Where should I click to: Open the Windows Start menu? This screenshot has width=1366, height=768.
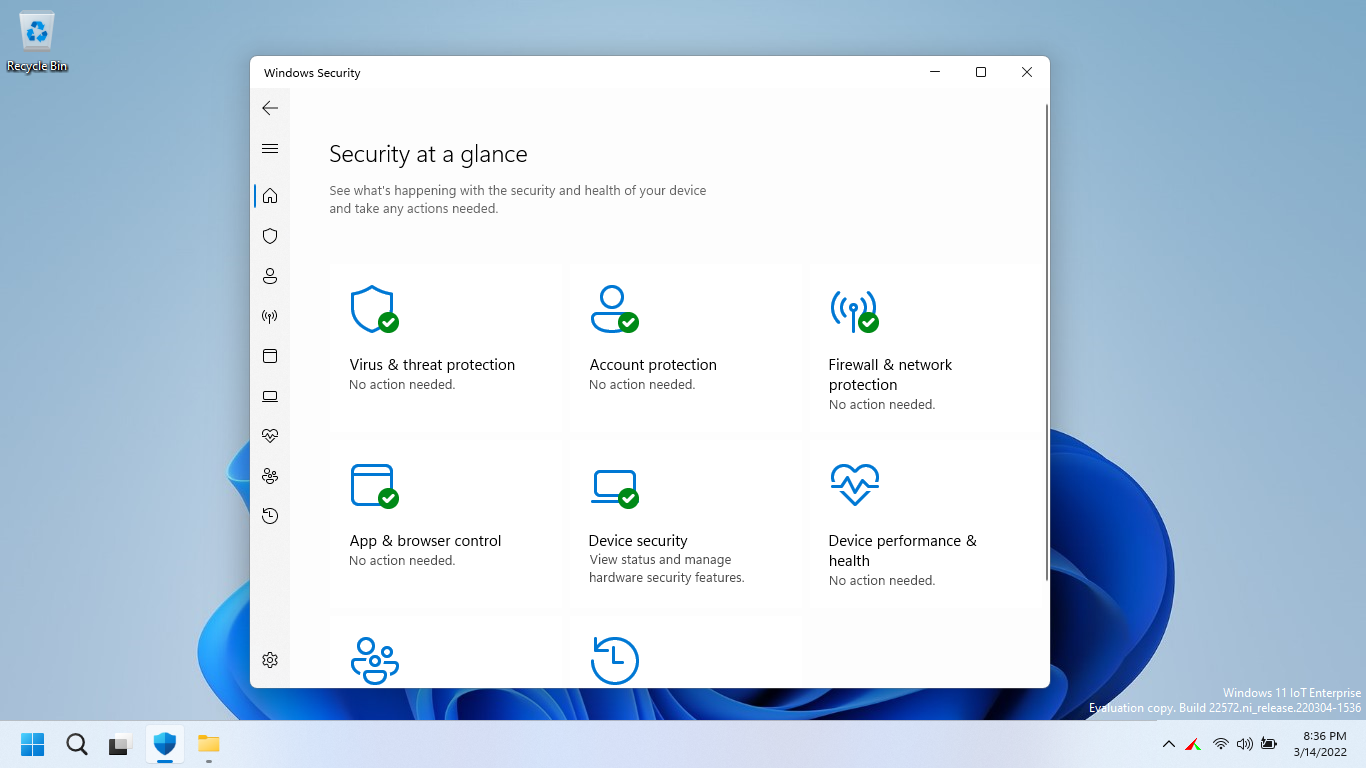click(x=33, y=744)
